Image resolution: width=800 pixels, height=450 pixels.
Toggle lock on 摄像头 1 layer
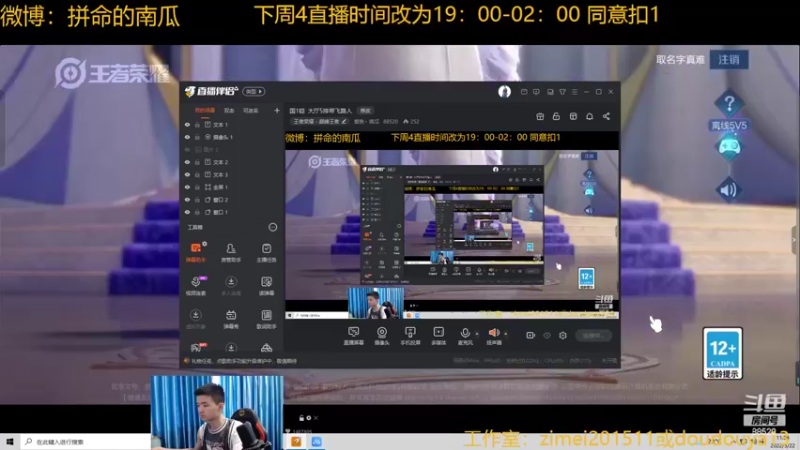(197, 137)
